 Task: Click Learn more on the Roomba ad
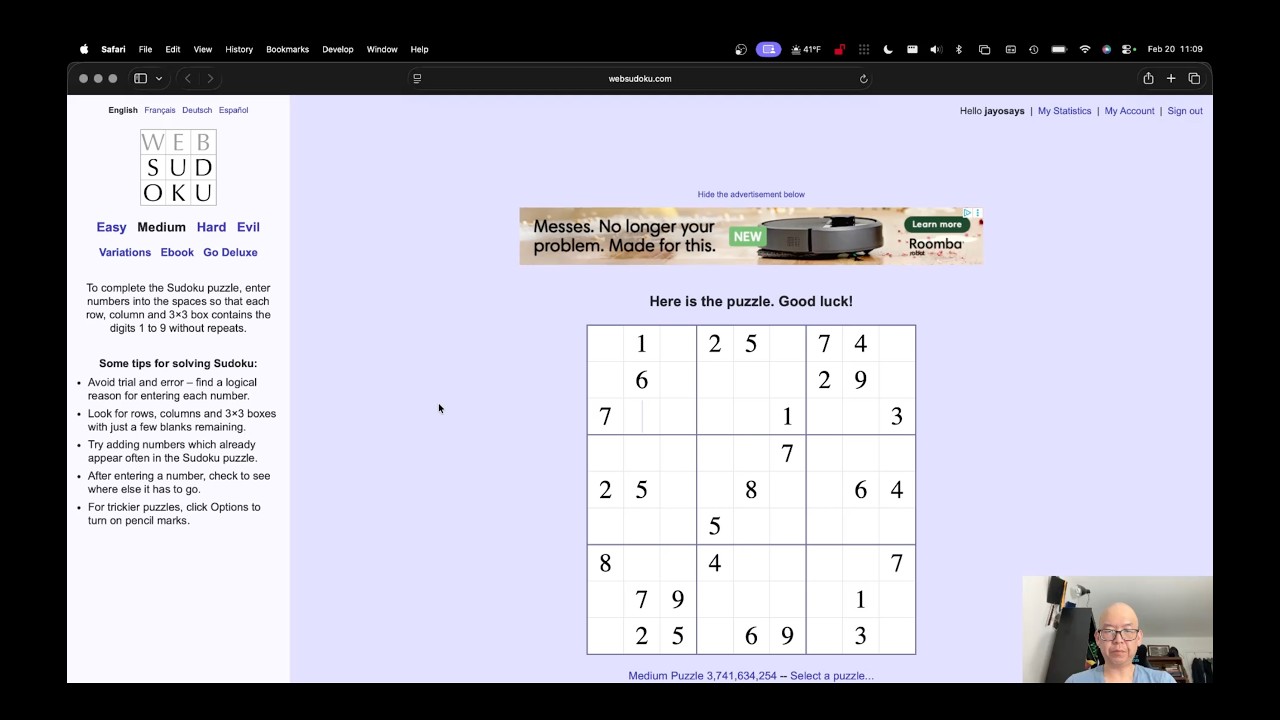pyautogui.click(x=936, y=224)
